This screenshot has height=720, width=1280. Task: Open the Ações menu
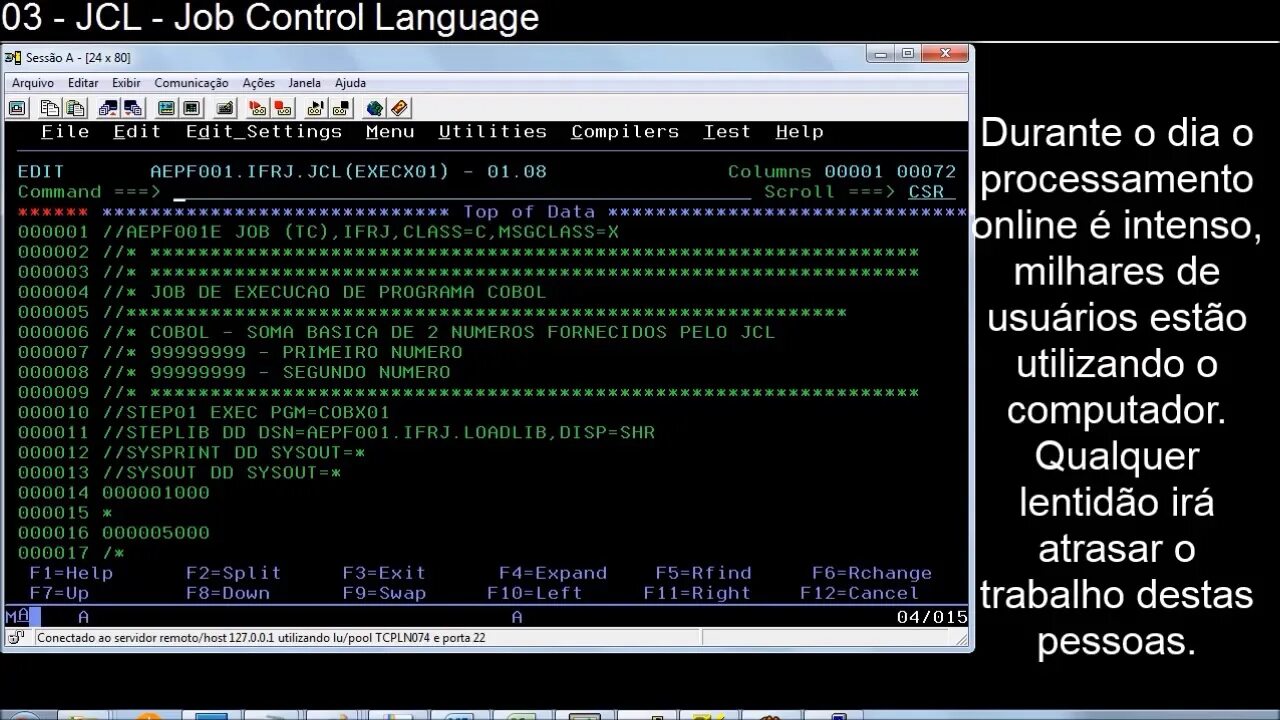(258, 83)
